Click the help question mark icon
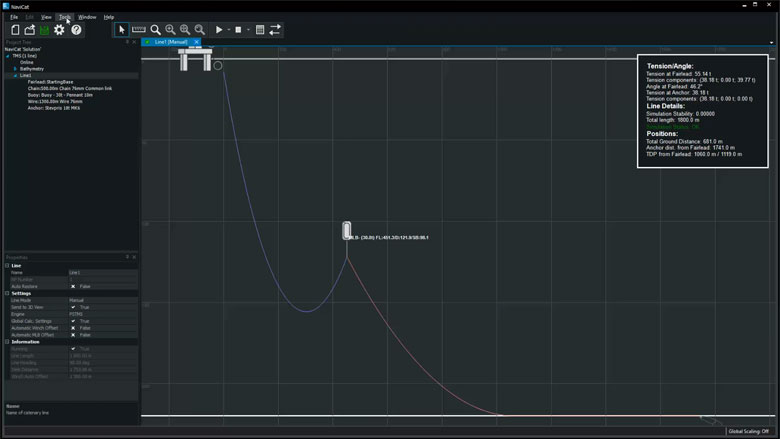Viewport: 780px width, 439px height. tap(76, 30)
